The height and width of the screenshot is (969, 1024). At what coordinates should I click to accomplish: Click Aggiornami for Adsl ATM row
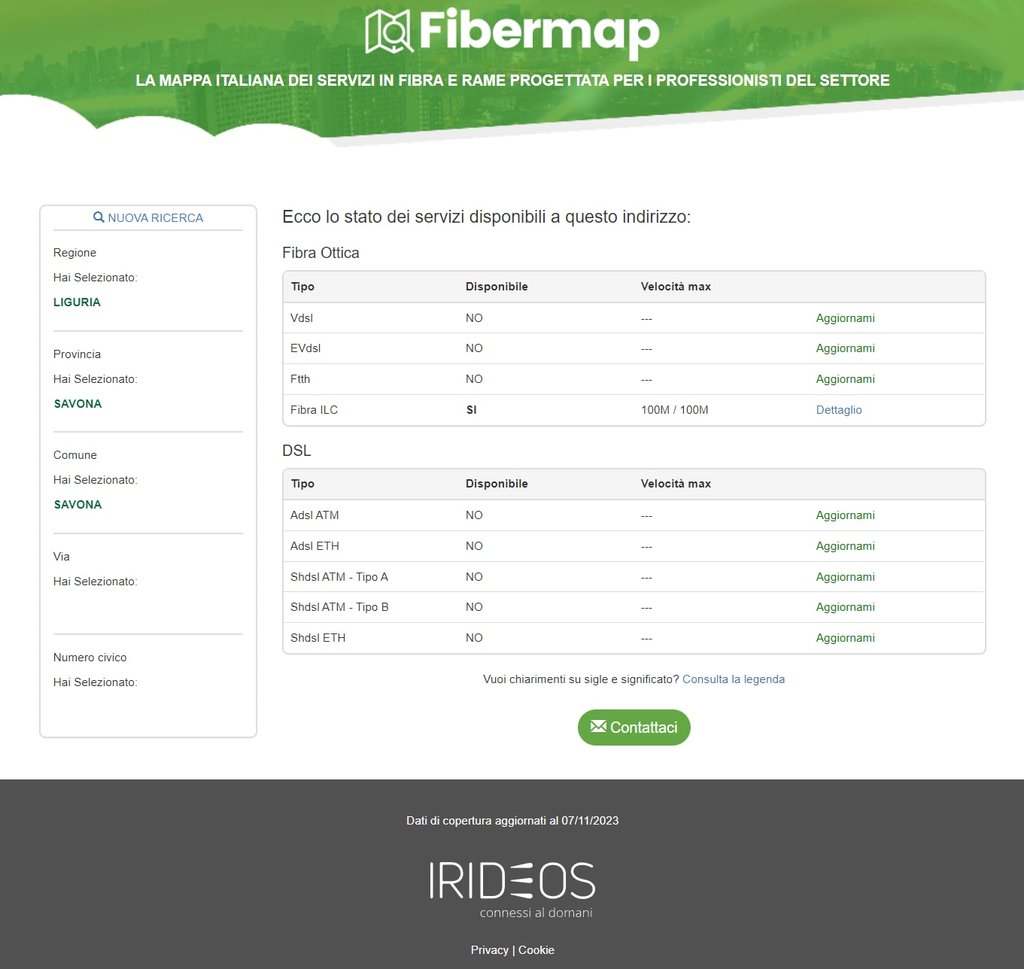(x=845, y=515)
